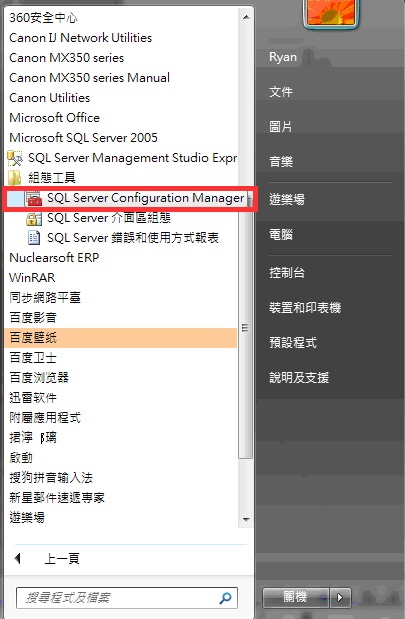Click the scrollbar down arrow
405x619 pixels.
246,520
